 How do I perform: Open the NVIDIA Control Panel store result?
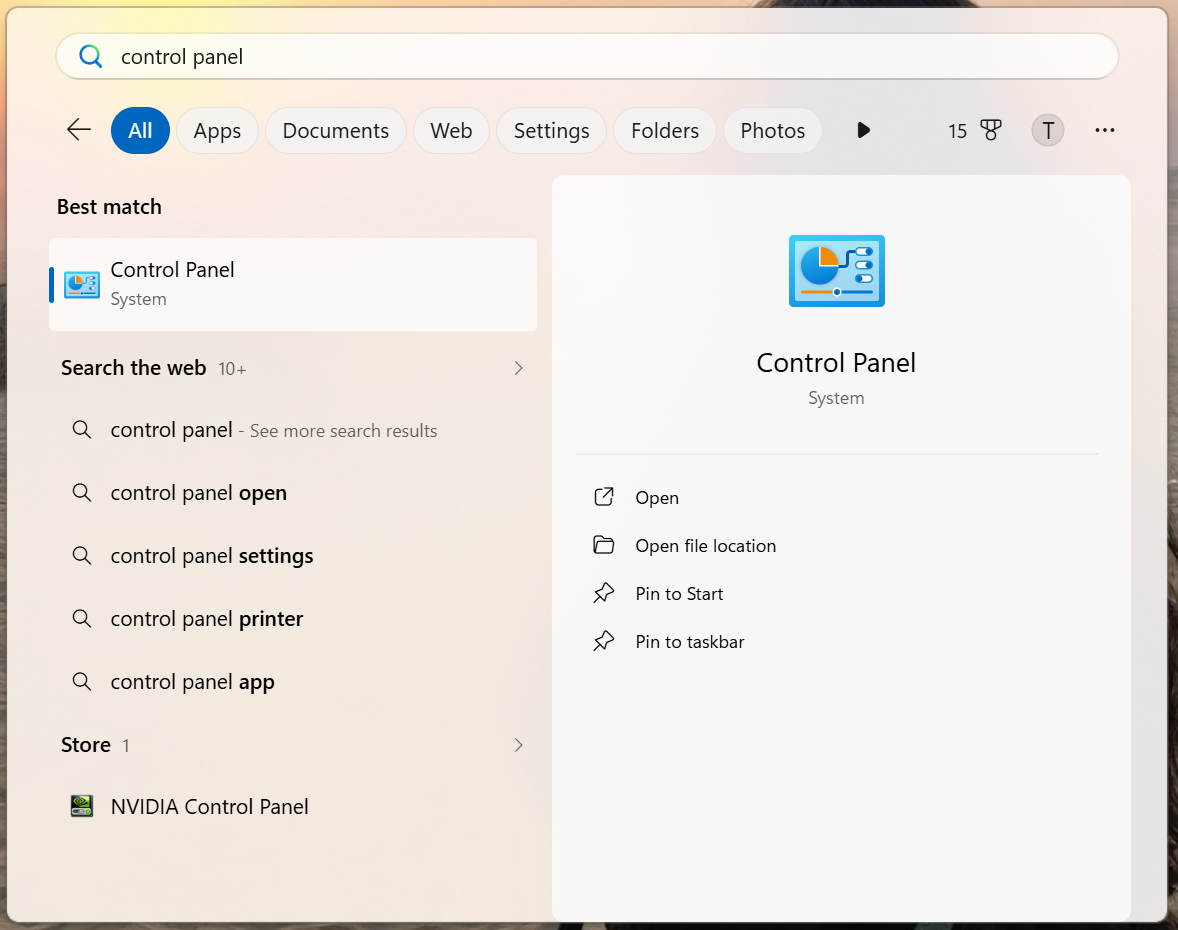(293, 806)
